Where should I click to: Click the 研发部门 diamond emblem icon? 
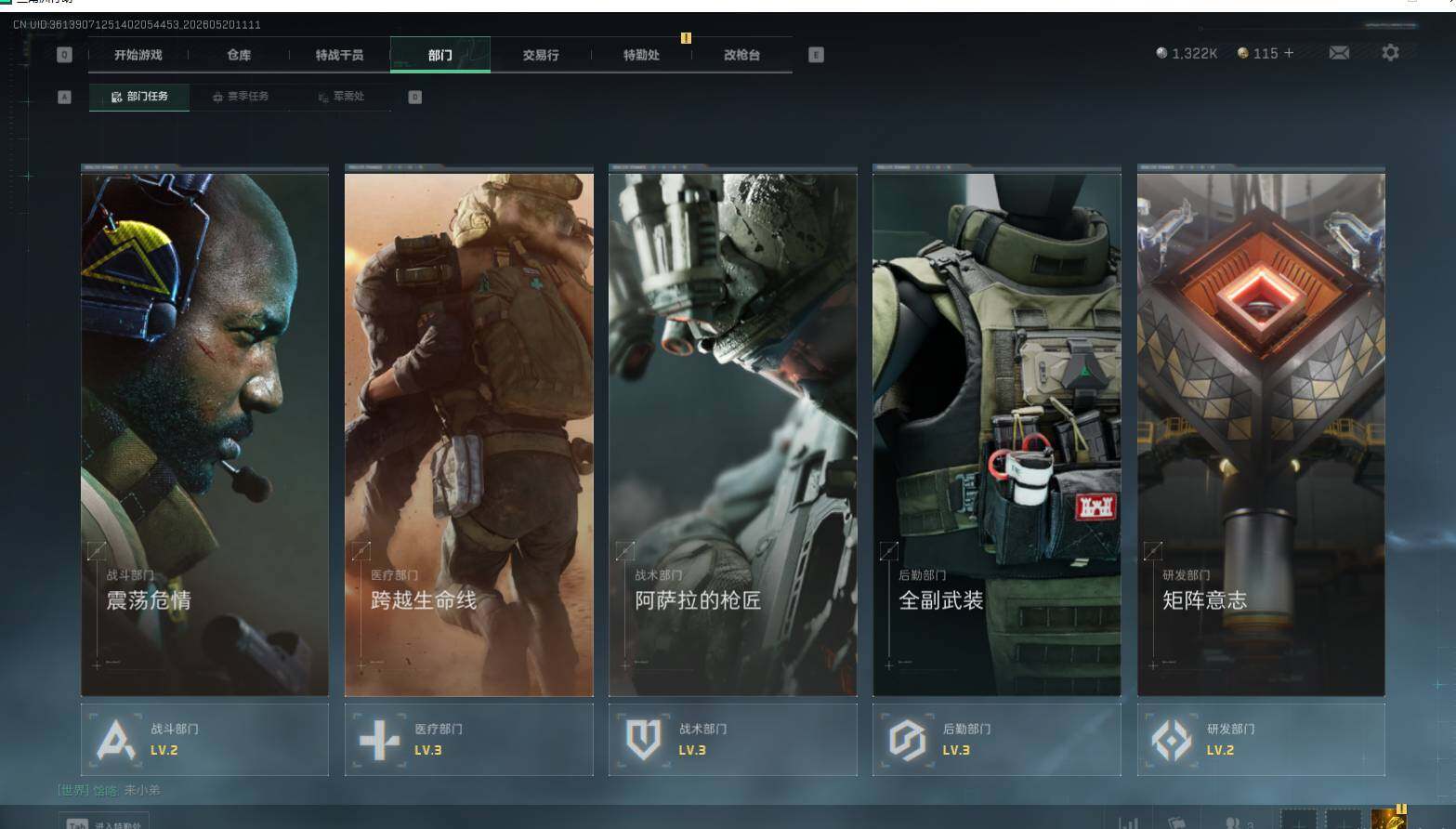click(x=1171, y=740)
